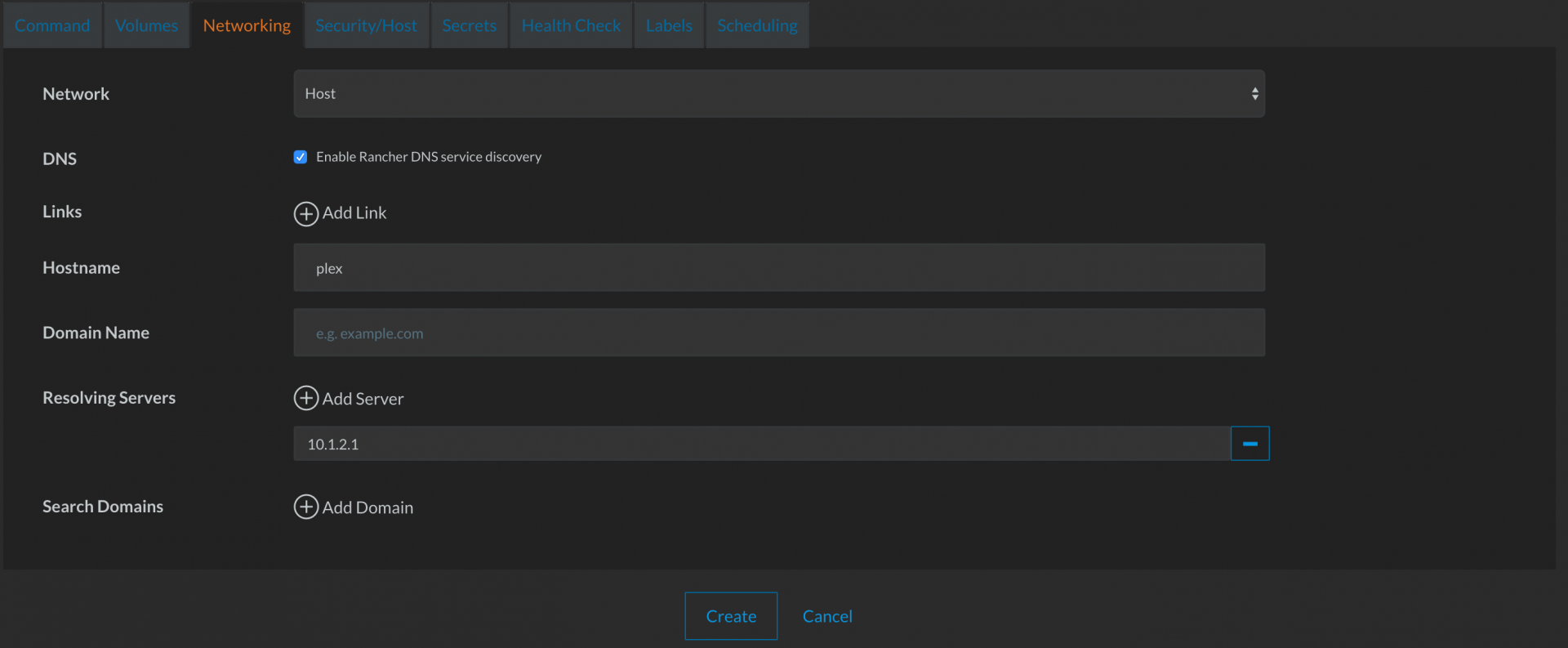Open the Labels tab
This screenshot has width=1568, height=648.
669,25
